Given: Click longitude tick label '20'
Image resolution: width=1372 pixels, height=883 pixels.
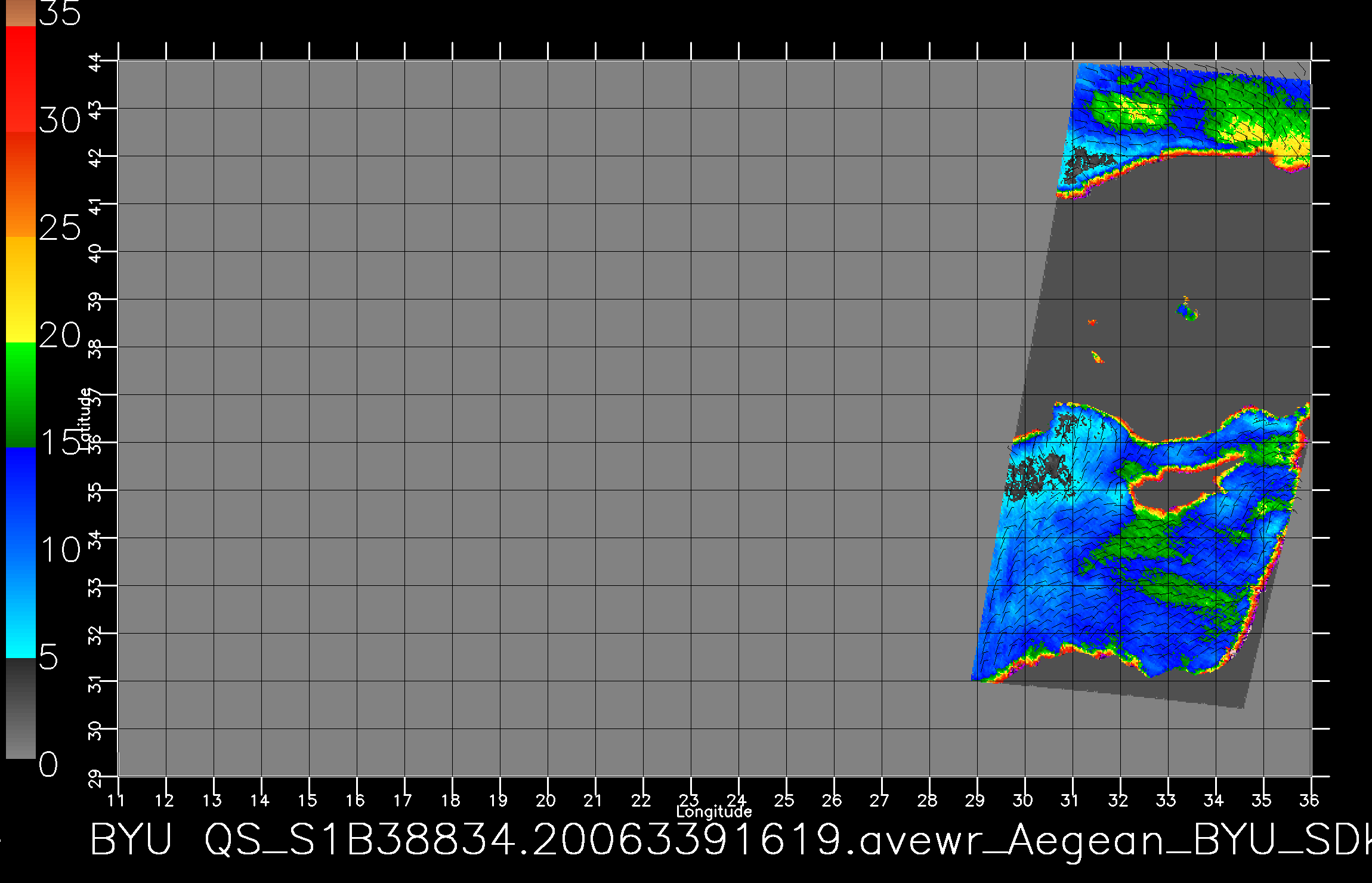Looking at the screenshot, I should 546,800.
